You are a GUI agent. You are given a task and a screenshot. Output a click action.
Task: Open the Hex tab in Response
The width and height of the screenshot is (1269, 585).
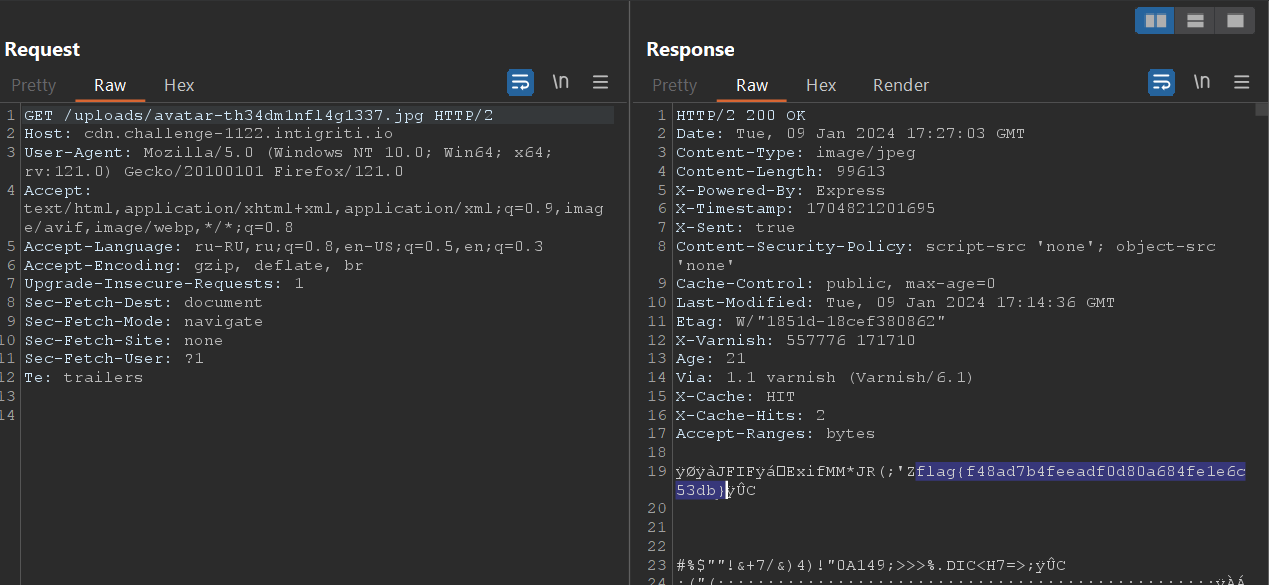(821, 85)
